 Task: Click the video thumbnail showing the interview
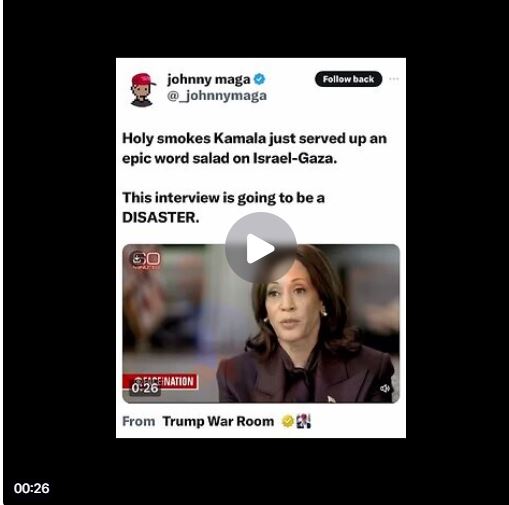click(261, 324)
